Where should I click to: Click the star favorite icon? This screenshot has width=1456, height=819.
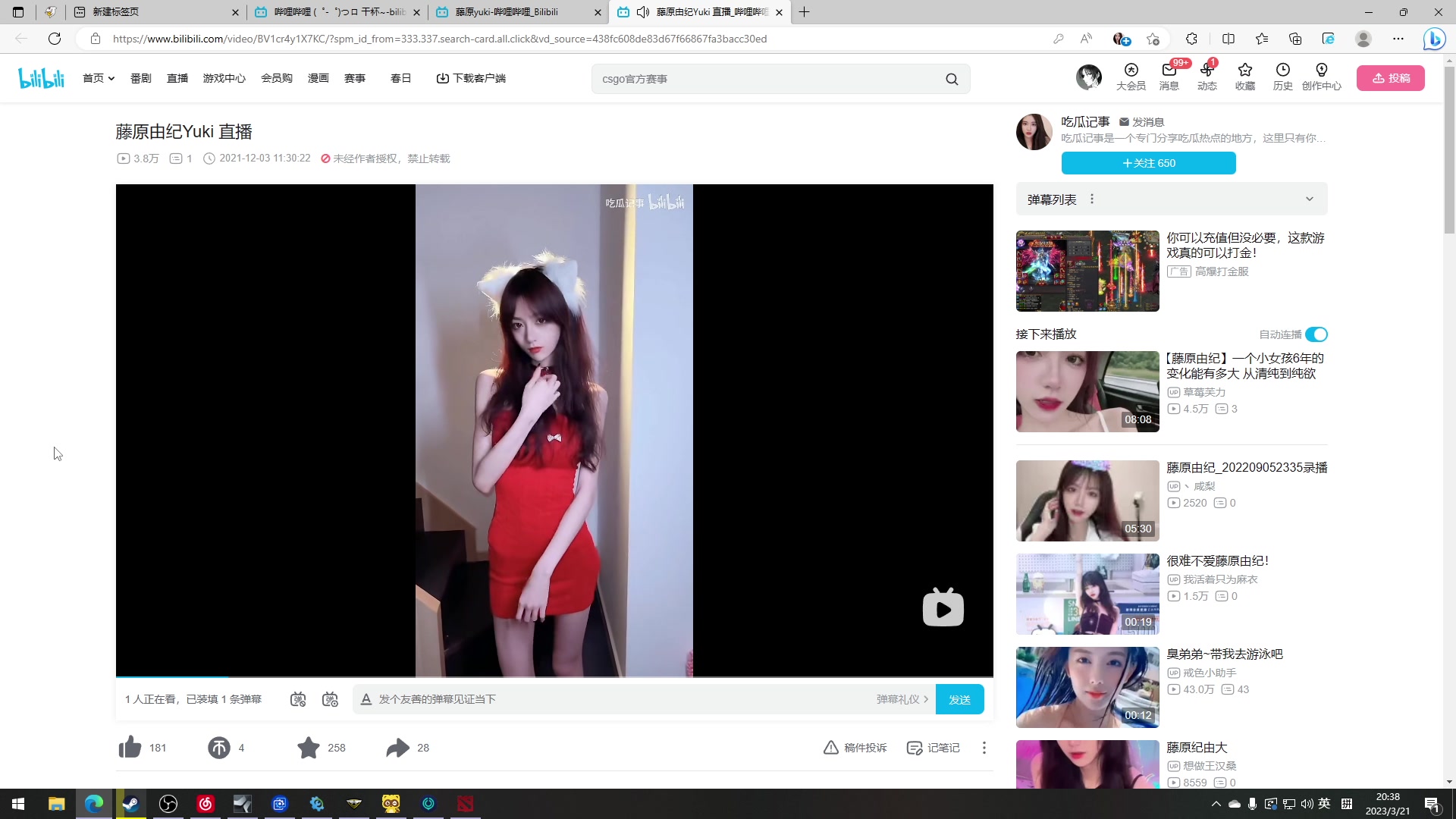[309, 748]
